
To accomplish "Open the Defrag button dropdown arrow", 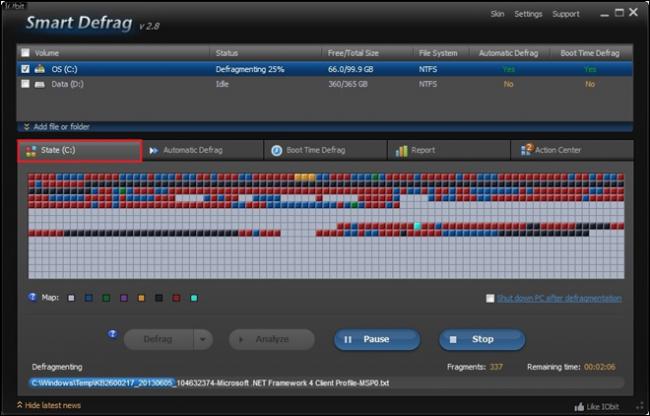I will click(x=203, y=339).
